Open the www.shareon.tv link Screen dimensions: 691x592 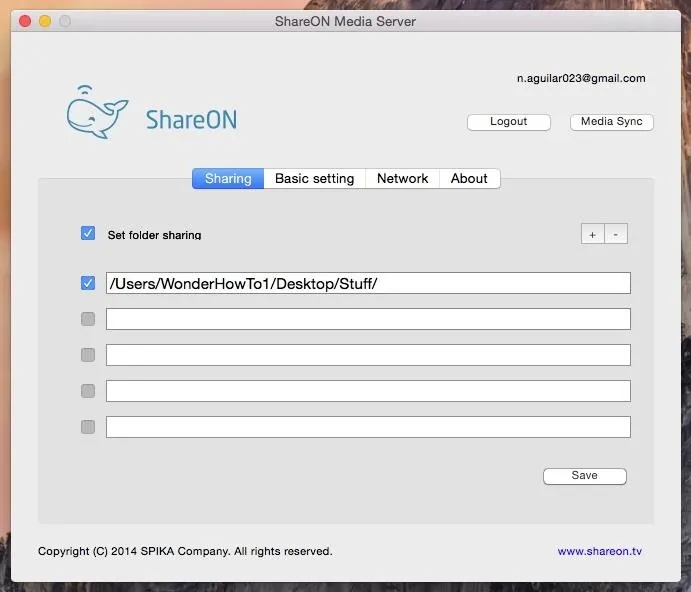click(599, 551)
